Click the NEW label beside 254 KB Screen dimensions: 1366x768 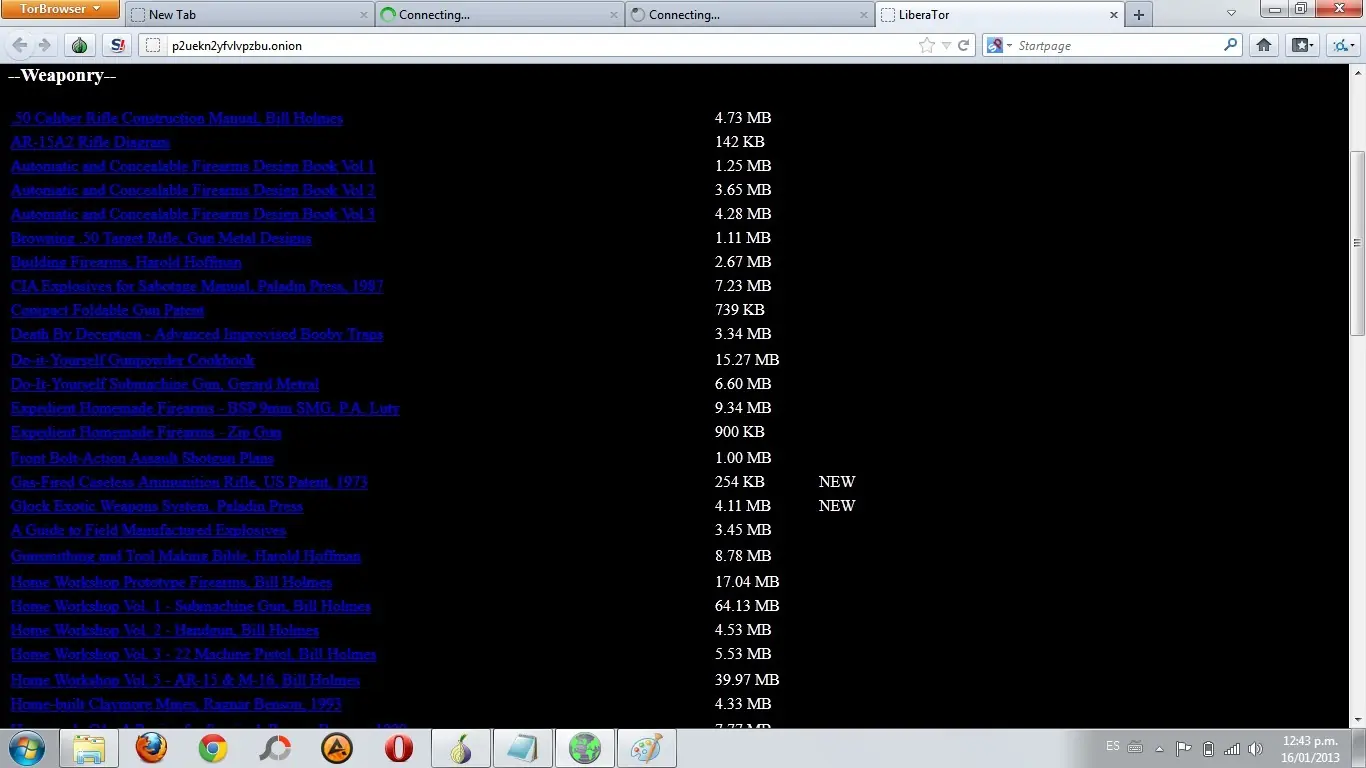pyautogui.click(x=837, y=482)
